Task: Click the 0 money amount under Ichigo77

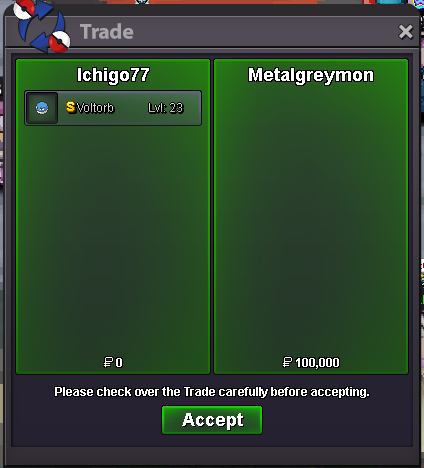Action: click(x=119, y=362)
